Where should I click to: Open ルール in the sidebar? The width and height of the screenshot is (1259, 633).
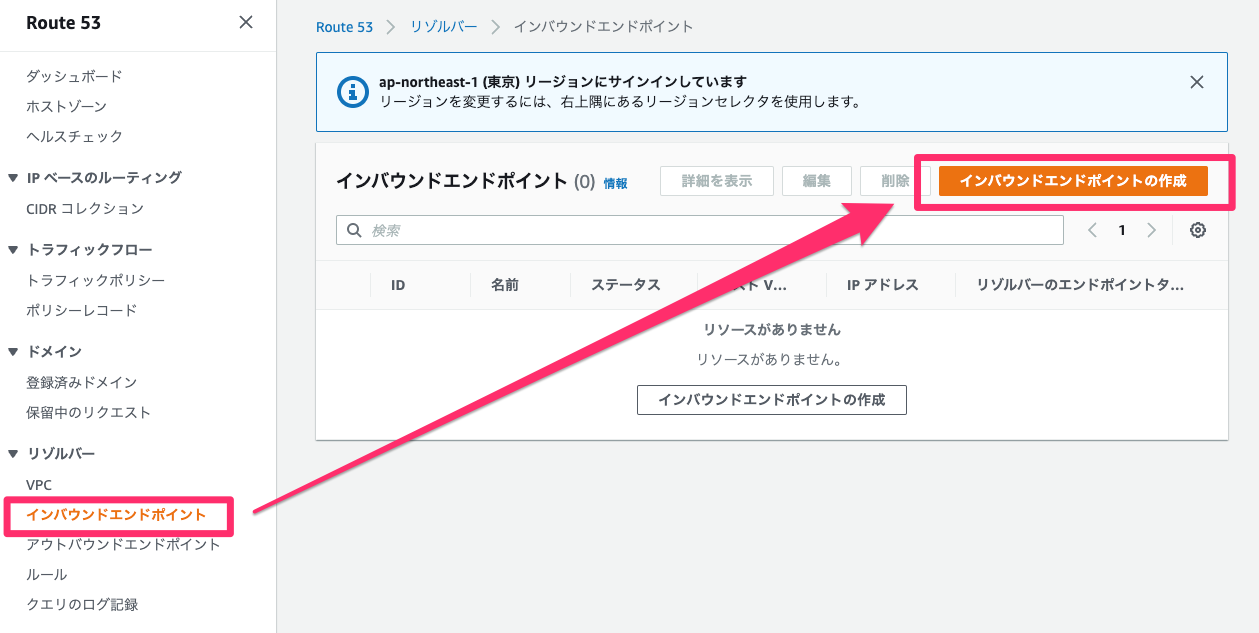[47, 574]
